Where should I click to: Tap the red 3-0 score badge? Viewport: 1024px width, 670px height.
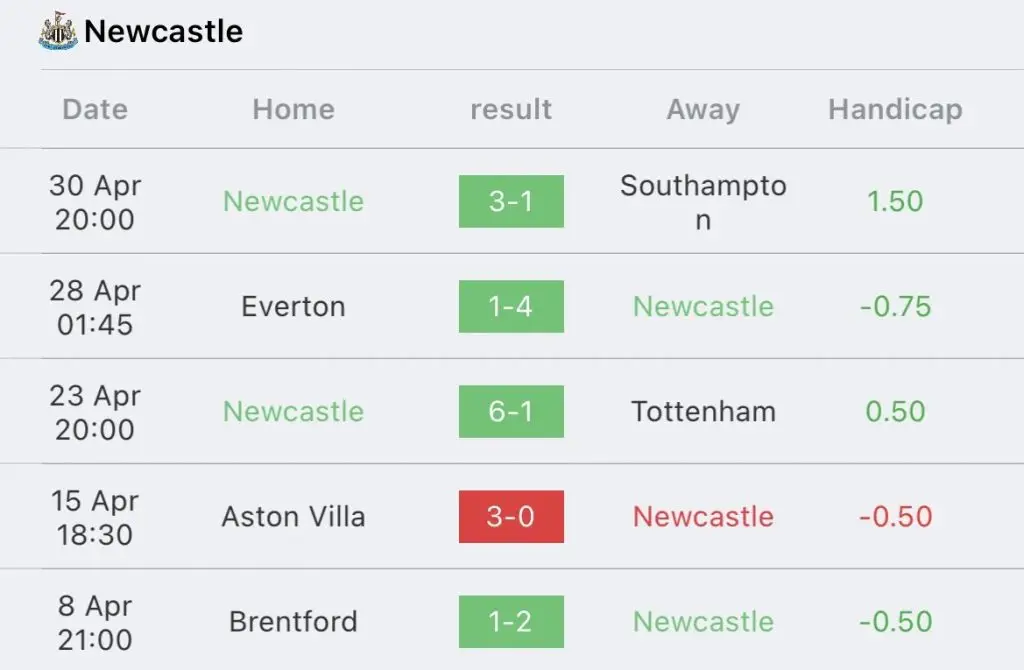point(511,517)
